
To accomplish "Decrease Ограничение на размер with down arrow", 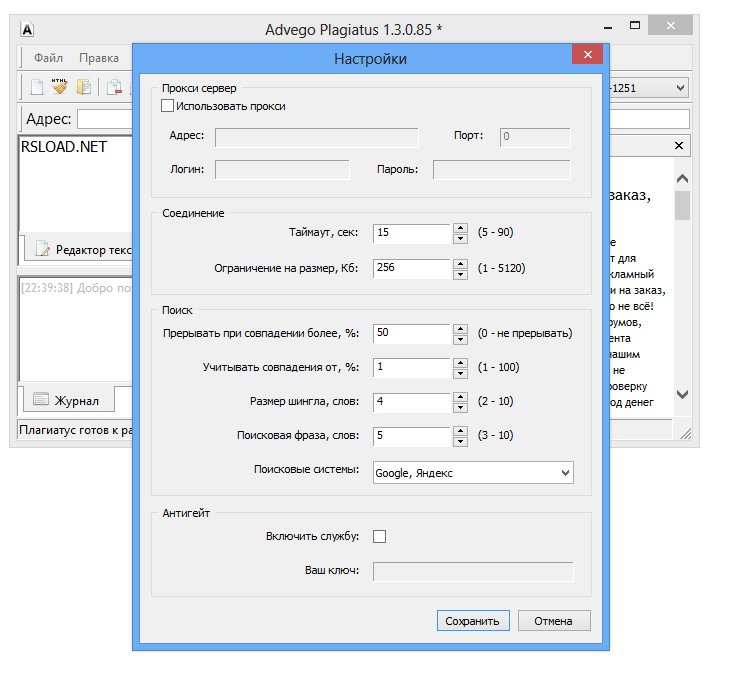I will pos(460,274).
